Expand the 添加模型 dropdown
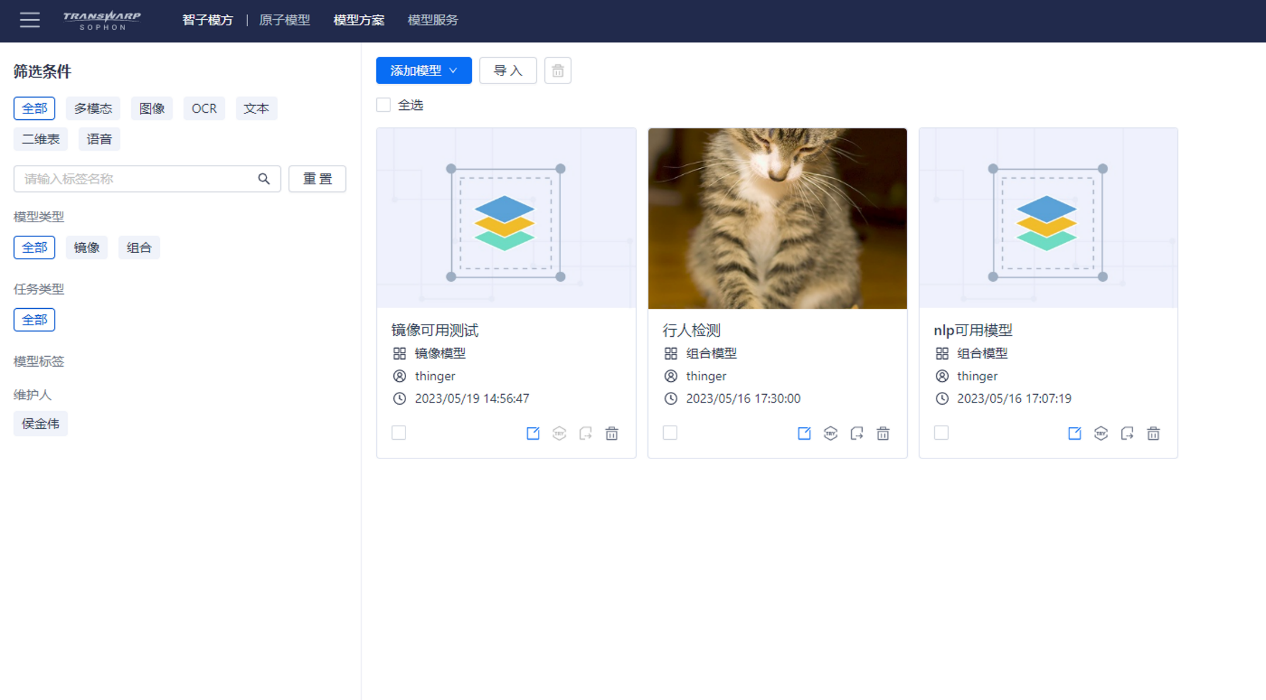This screenshot has height=700, width=1266. click(424, 71)
